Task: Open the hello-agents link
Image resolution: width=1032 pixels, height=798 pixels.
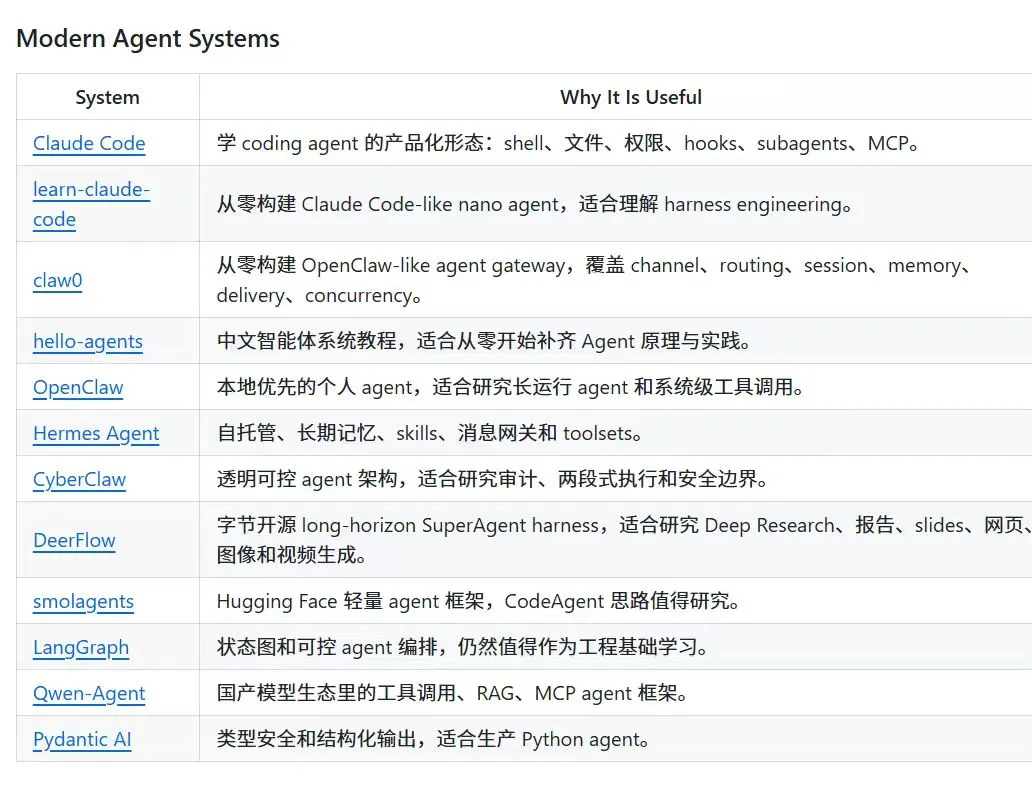Action: coord(88,341)
